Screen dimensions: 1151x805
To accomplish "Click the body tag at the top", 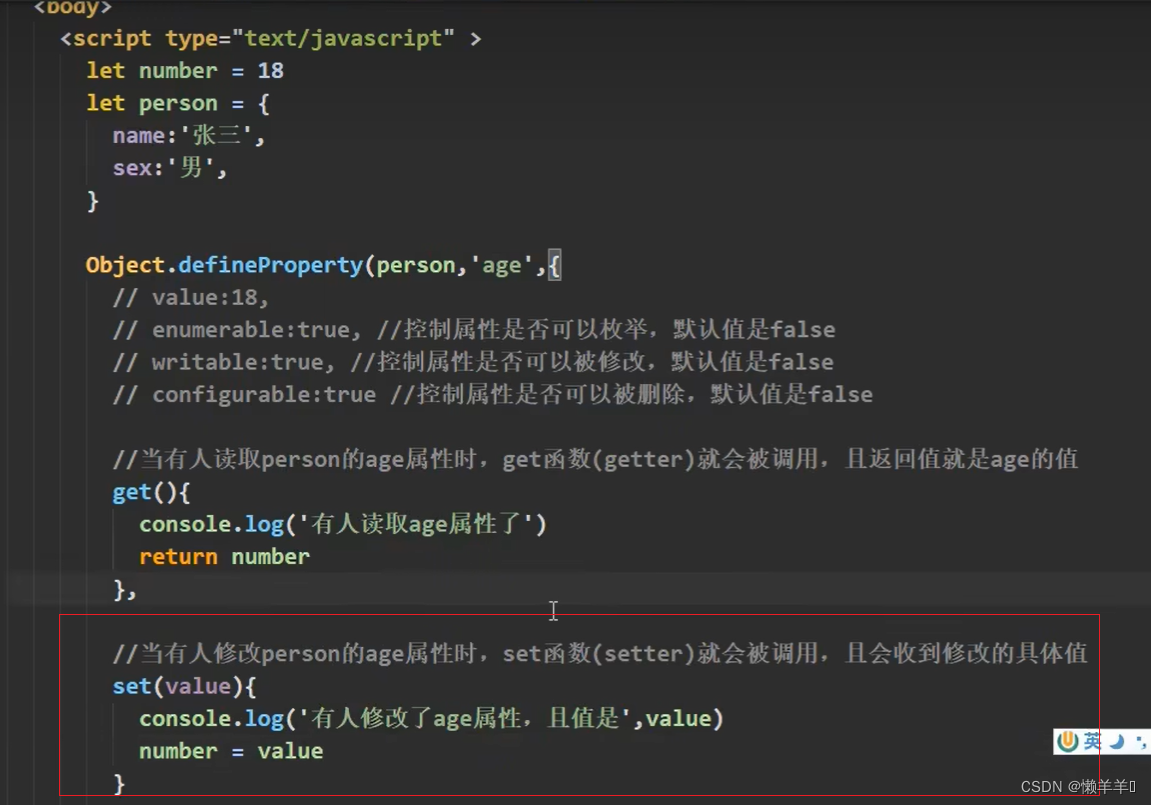I will pos(73,7).
